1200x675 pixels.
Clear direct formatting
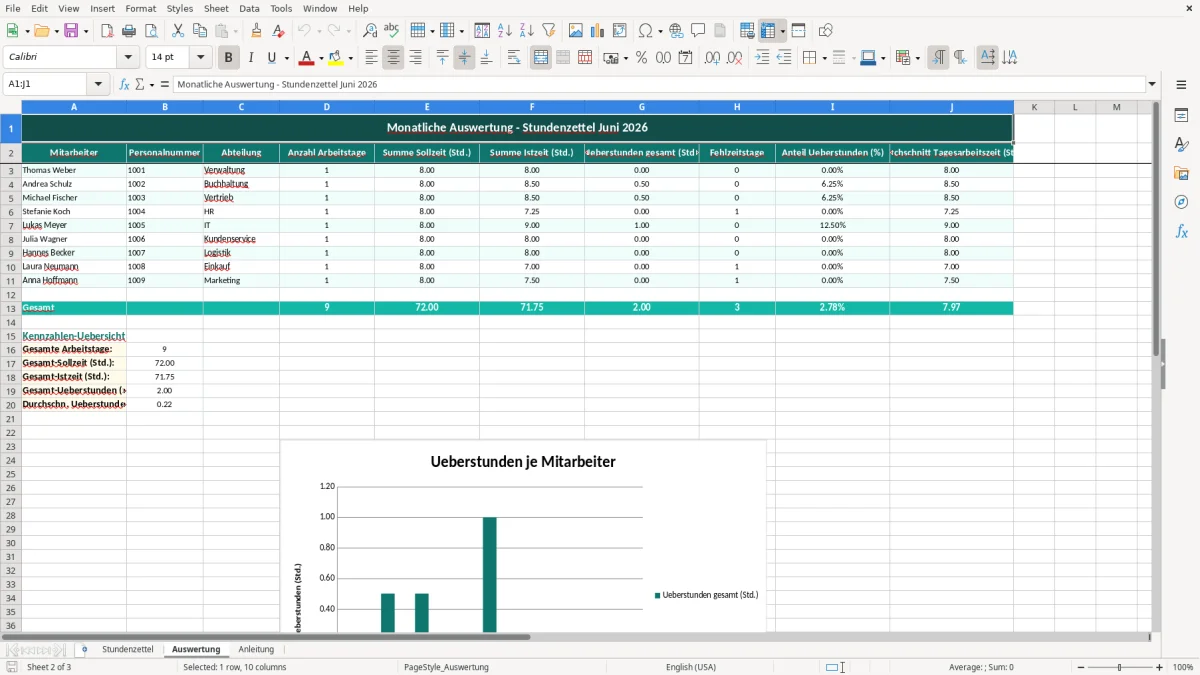279,31
